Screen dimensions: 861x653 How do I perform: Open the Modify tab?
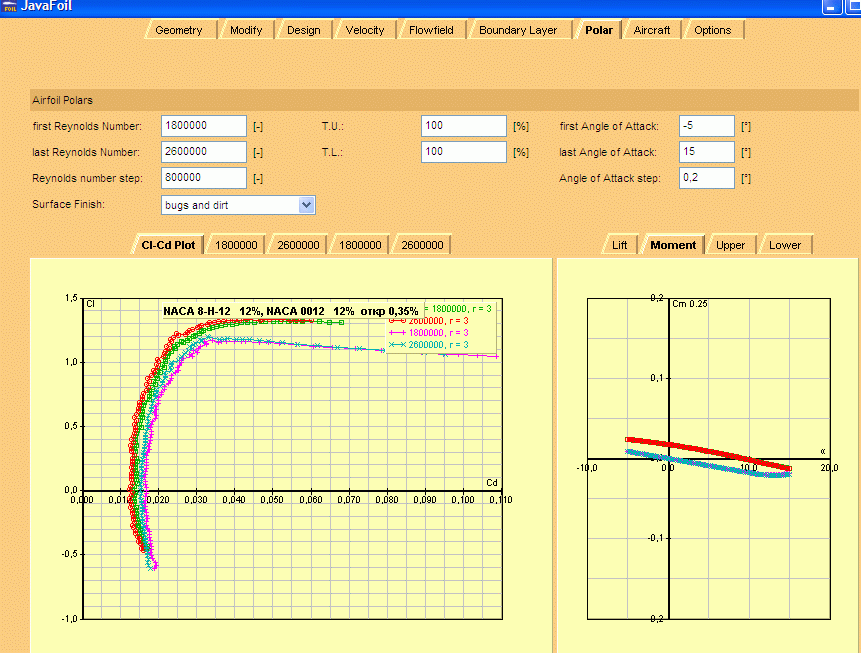pos(246,30)
